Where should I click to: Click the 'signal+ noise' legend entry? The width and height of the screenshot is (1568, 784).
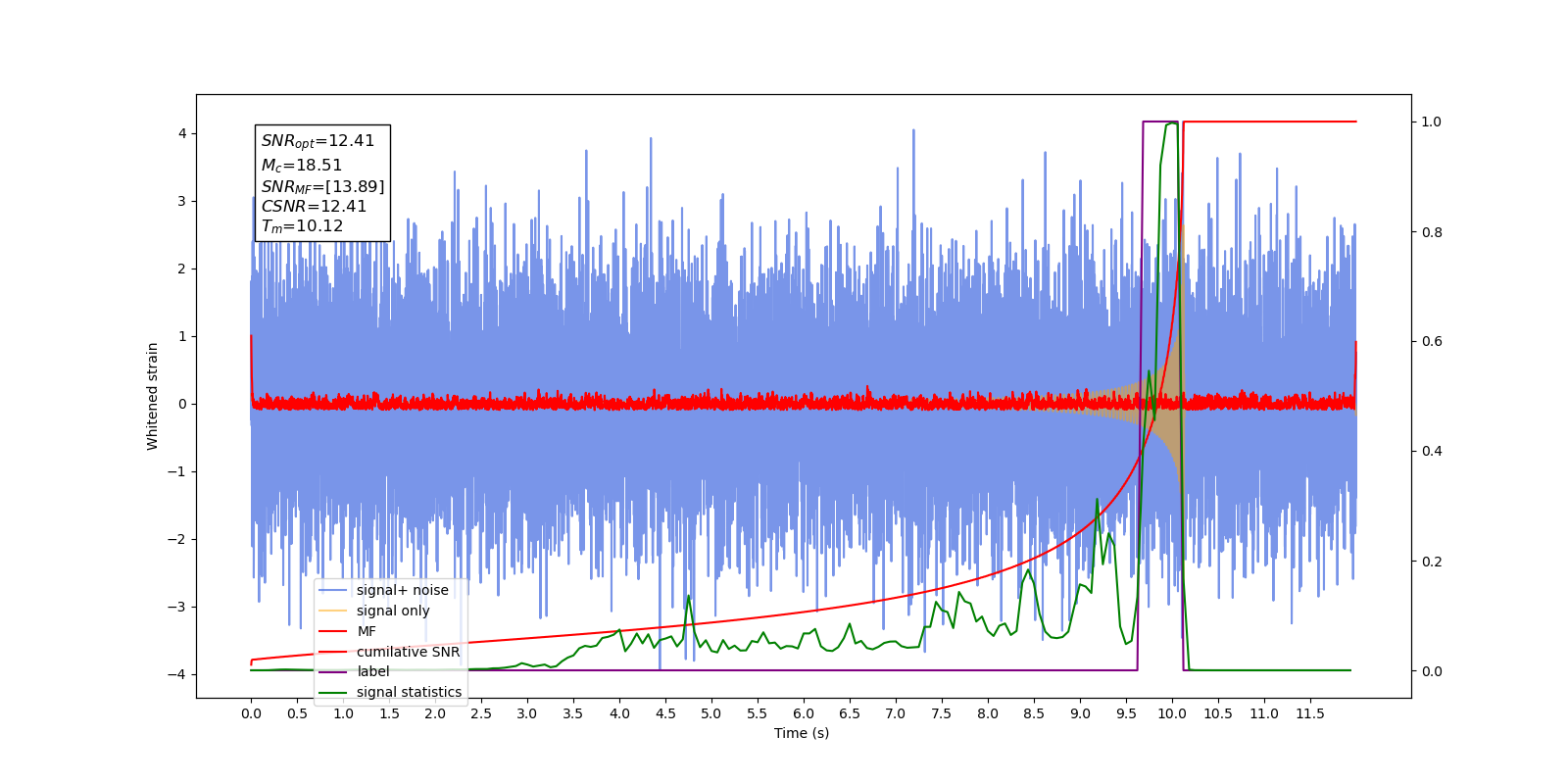pos(384,590)
